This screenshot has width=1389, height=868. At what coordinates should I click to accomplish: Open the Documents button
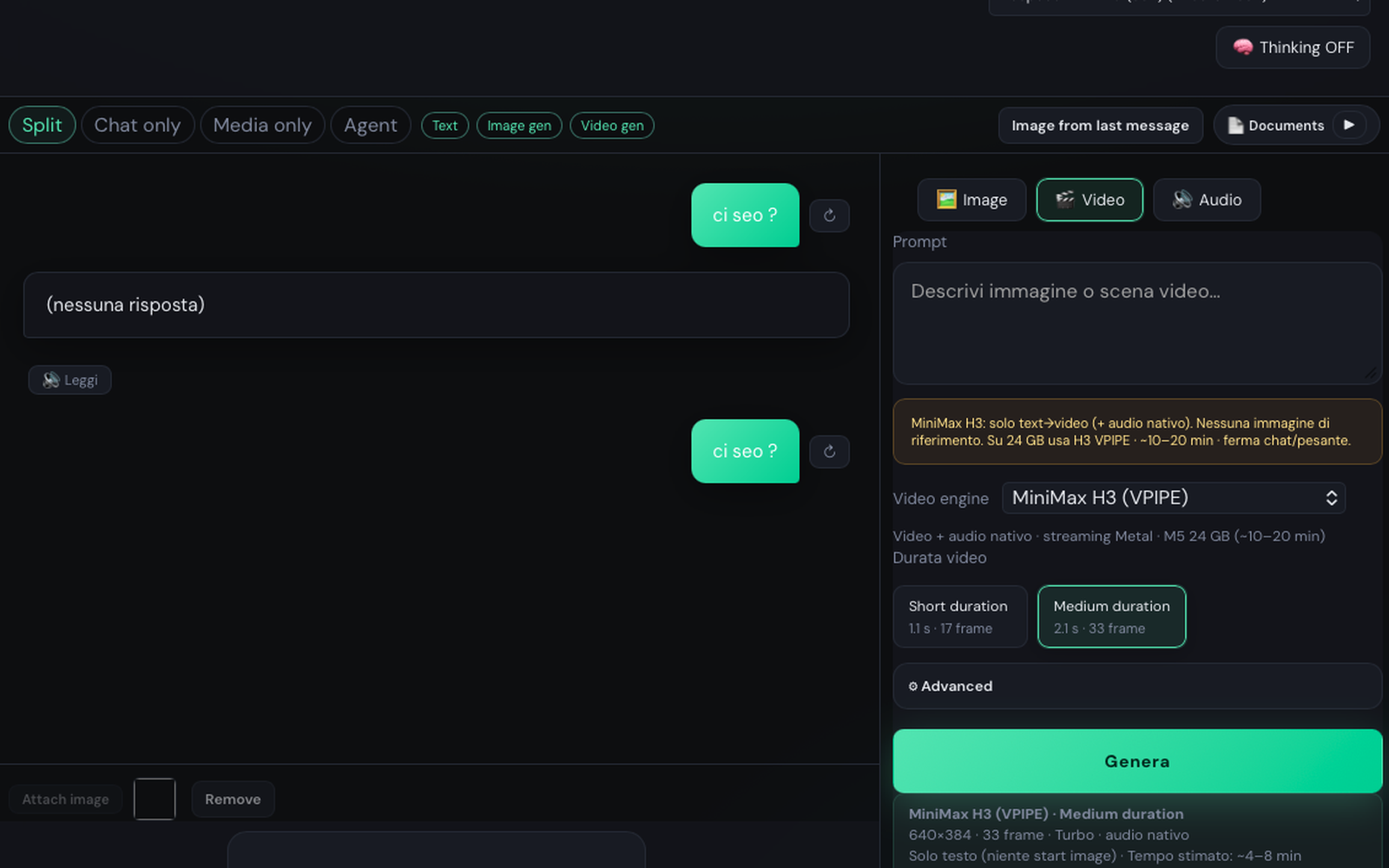coord(1286,125)
